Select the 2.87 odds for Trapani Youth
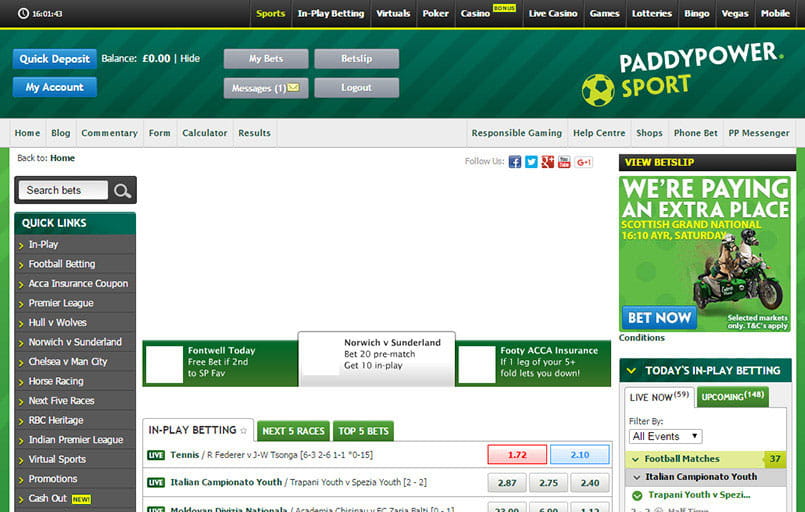 (507, 483)
